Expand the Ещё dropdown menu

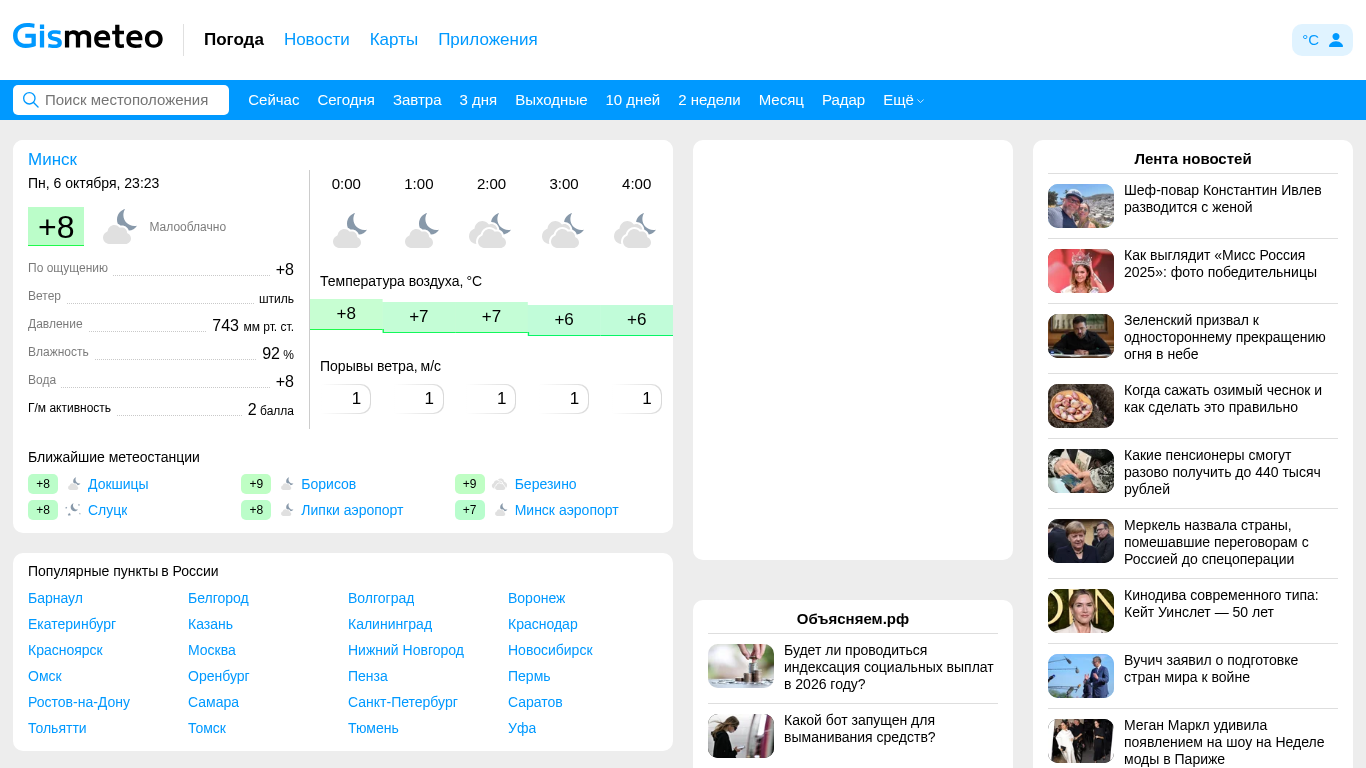coord(903,100)
